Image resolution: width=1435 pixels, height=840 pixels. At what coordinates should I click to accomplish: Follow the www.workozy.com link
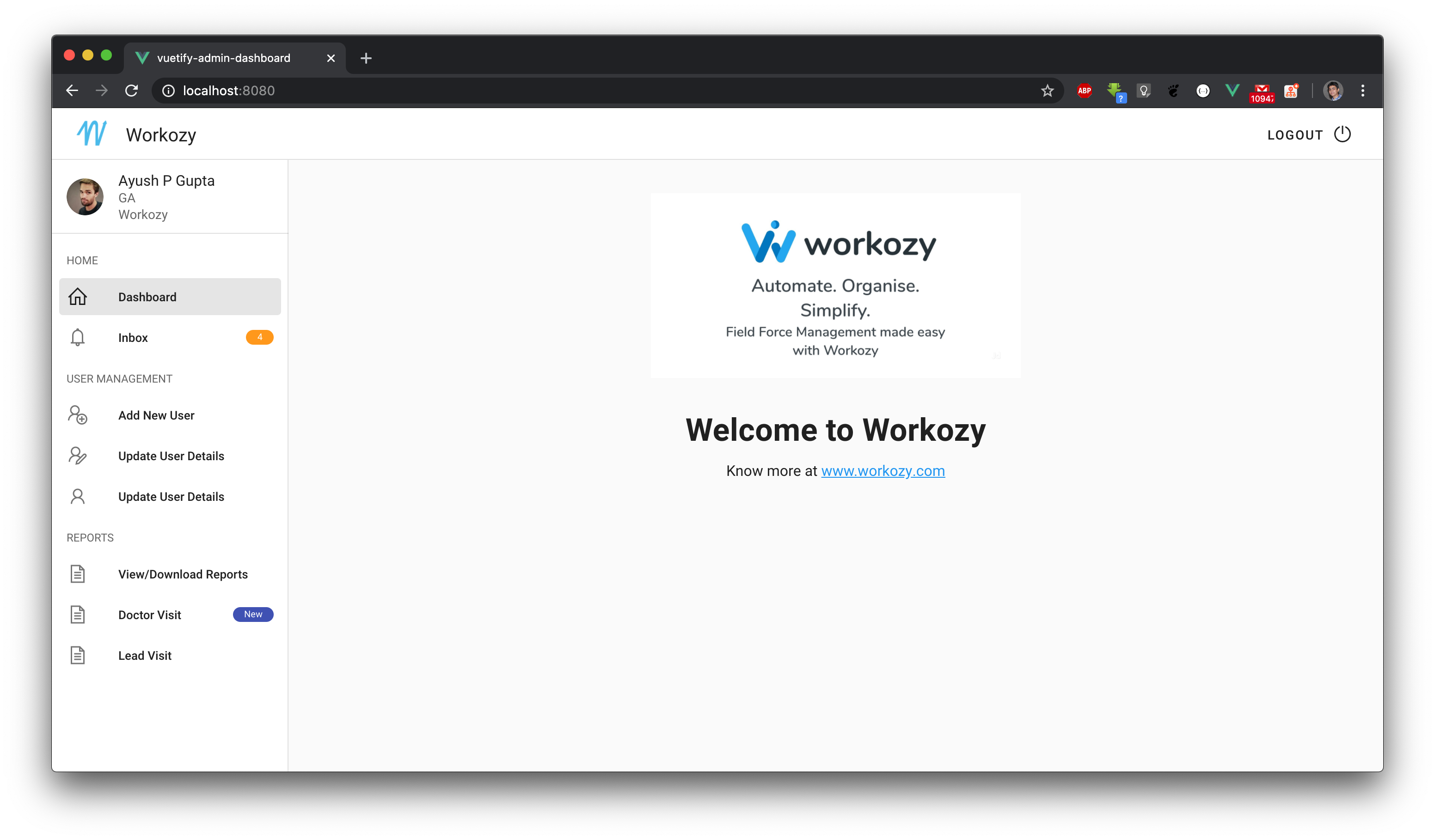tap(883, 471)
